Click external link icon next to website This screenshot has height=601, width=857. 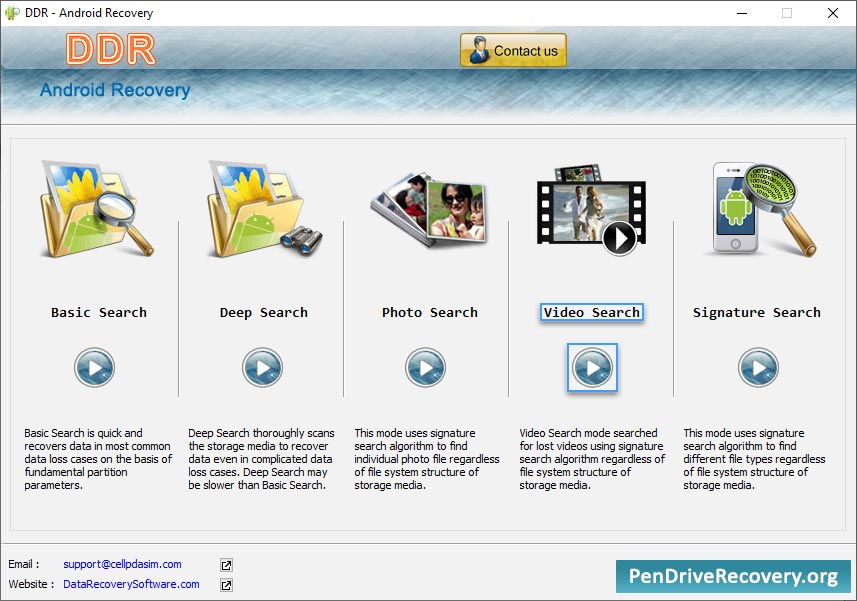click(226, 585)
